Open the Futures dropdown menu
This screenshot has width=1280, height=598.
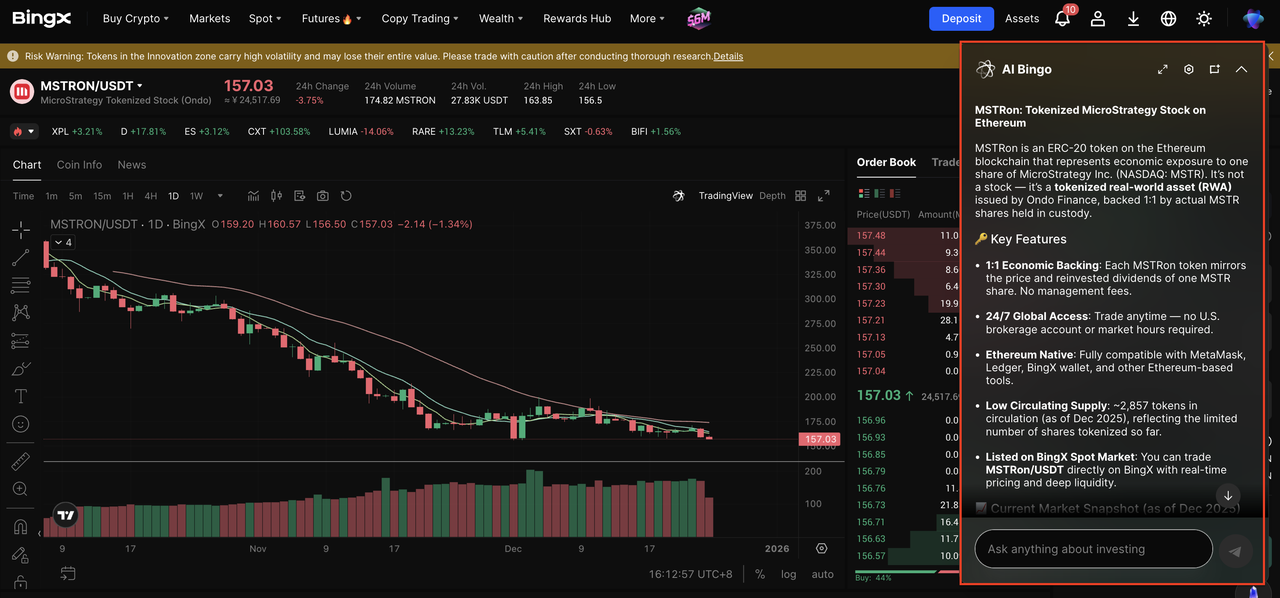[331, 18]
